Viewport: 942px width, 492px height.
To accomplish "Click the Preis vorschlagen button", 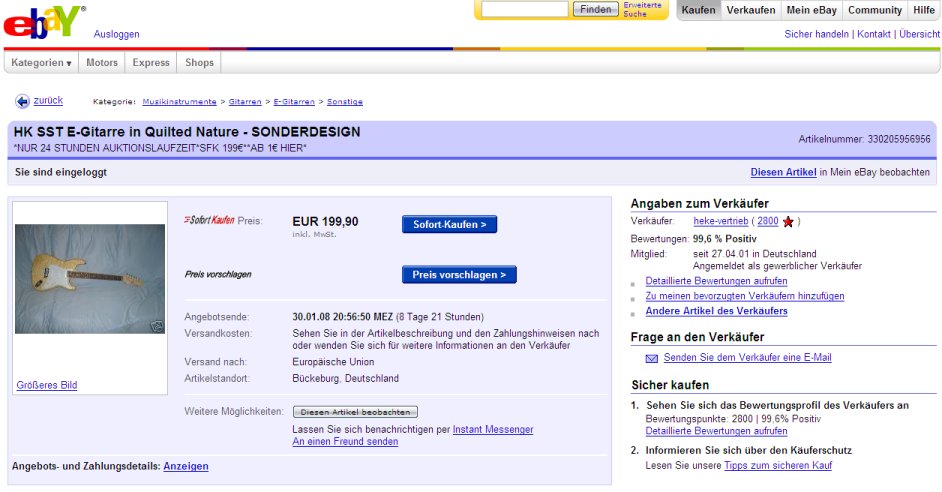I will click(x=459, y=275).
